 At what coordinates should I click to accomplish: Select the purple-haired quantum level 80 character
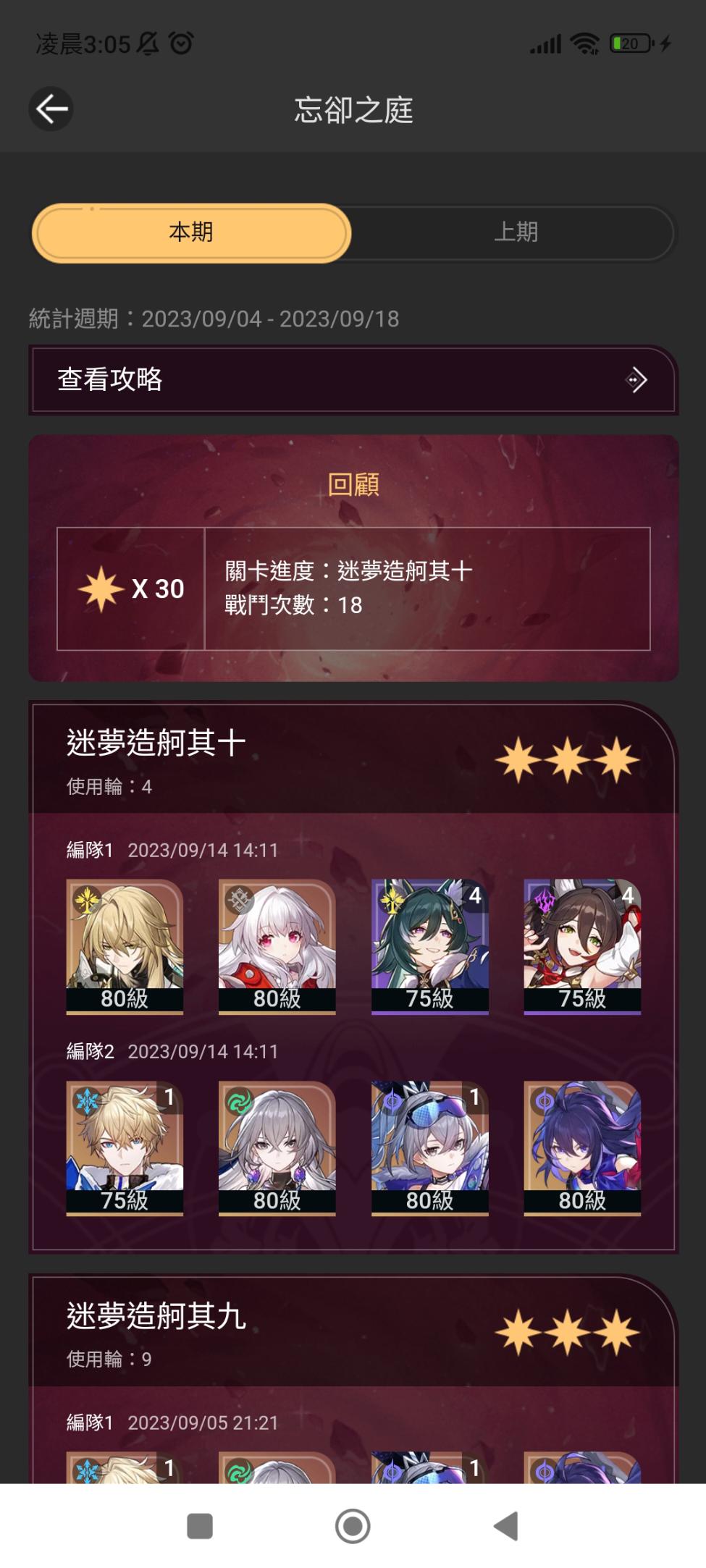pos(583,1148)
